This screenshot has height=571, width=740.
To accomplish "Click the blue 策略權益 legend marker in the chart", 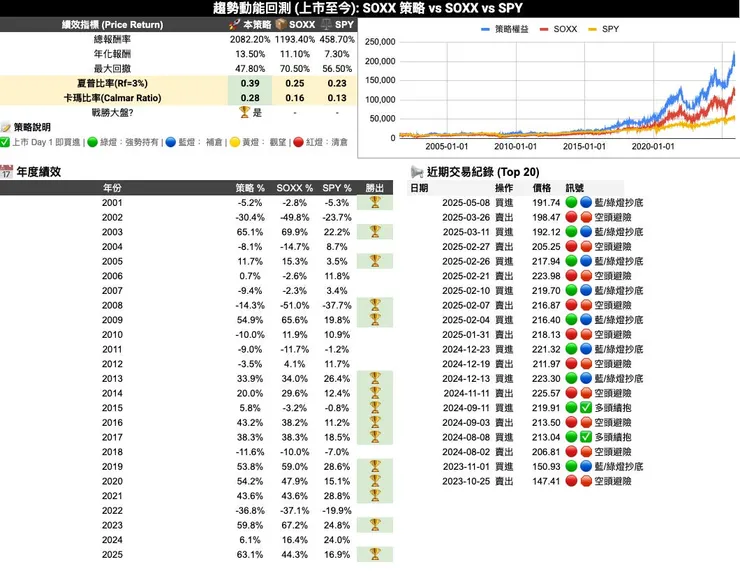I will click(x=485, y=29).
